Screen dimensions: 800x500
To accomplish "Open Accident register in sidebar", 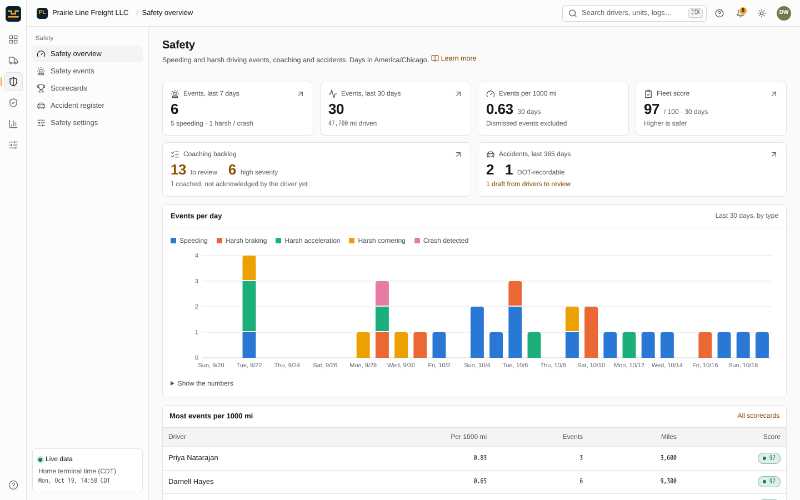I will (x=87, y=106).
